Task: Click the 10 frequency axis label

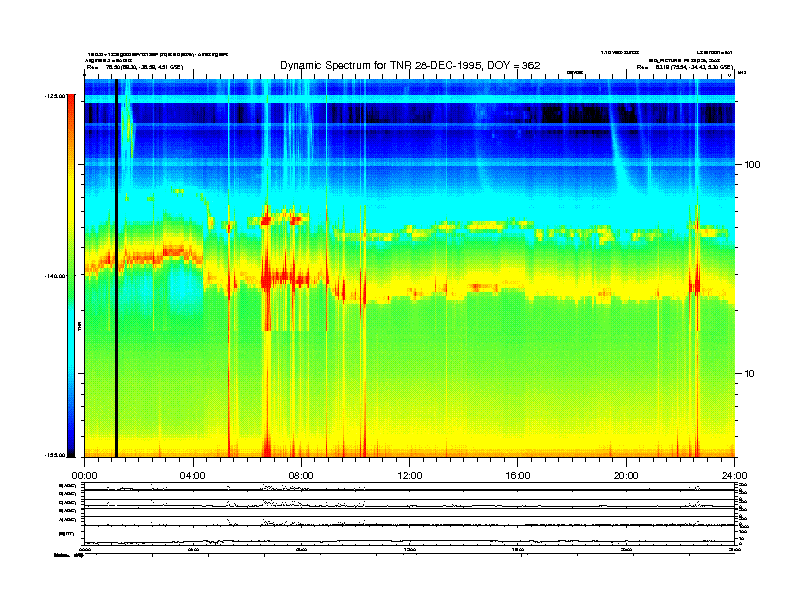Action: point(750,374)
